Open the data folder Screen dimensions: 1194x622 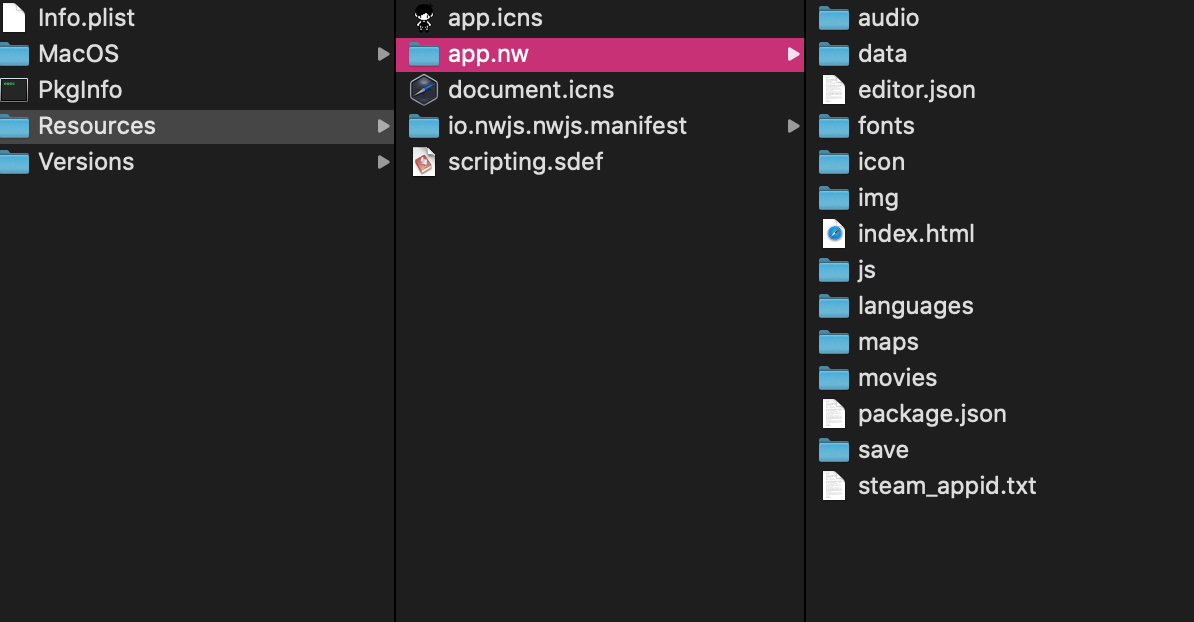[881, 54]
